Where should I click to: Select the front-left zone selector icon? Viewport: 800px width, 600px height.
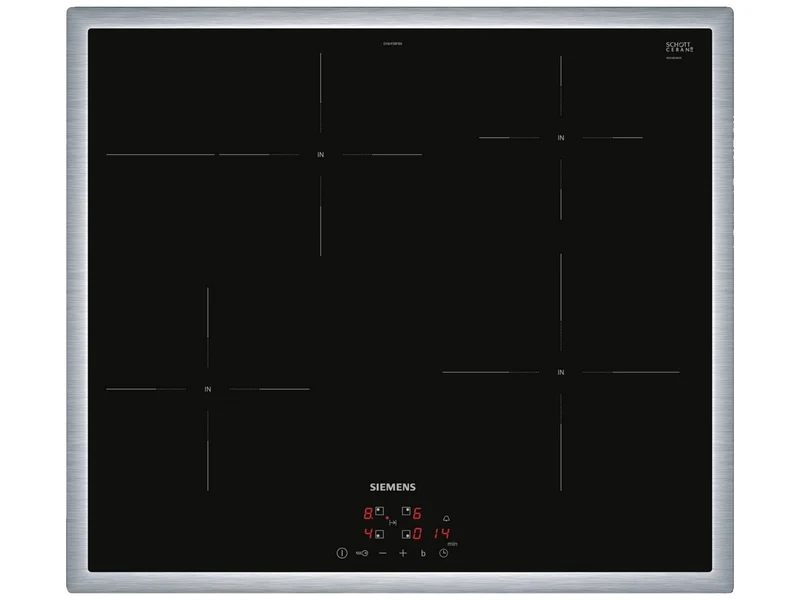(380, 534)
